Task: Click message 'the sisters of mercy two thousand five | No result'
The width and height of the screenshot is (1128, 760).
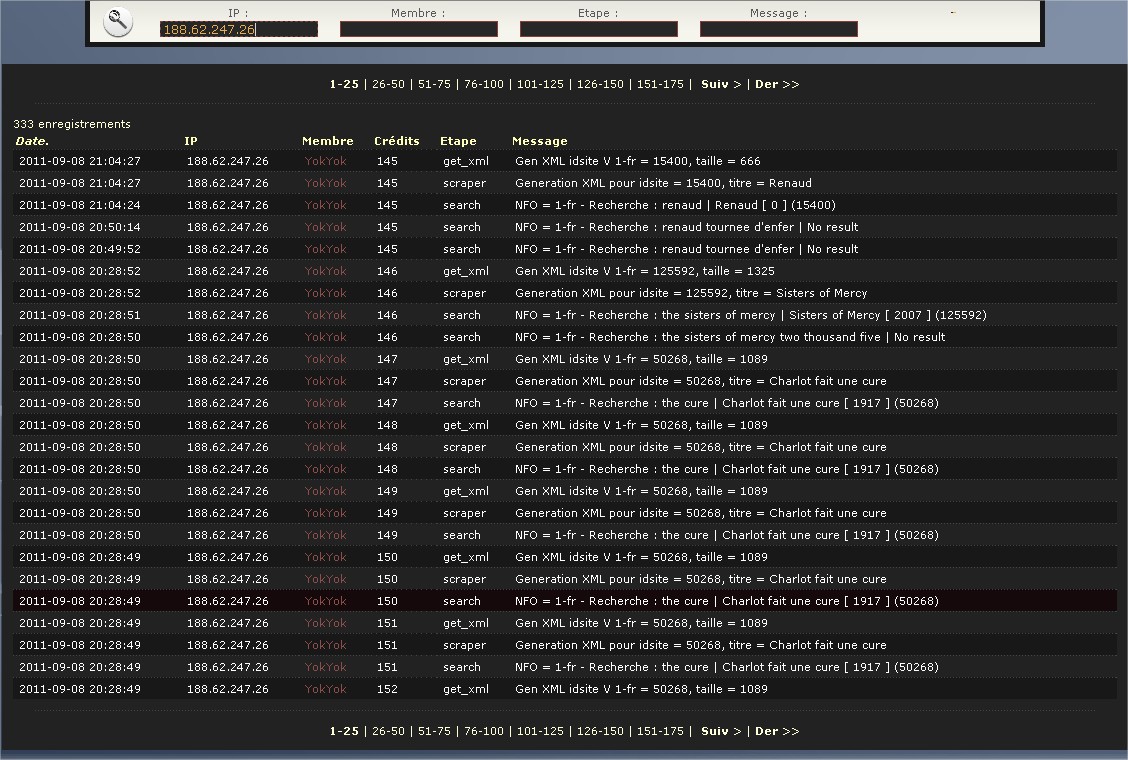Action: pos(730,338)
